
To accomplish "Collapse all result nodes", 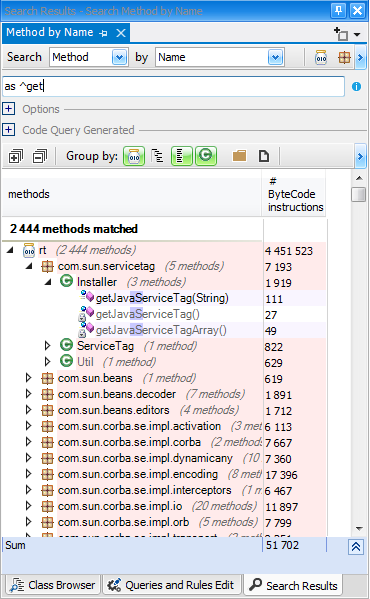I will coord(40,156).
